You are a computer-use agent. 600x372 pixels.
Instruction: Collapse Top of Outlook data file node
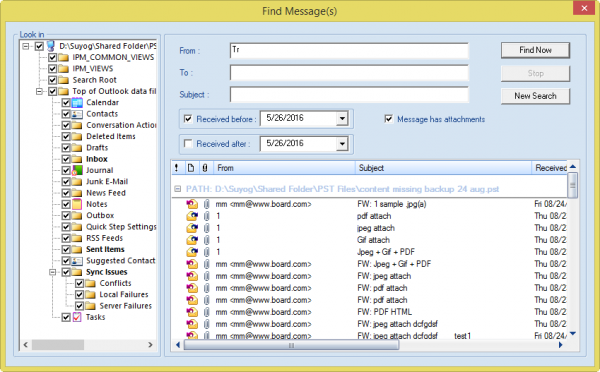tap(39, 91)
